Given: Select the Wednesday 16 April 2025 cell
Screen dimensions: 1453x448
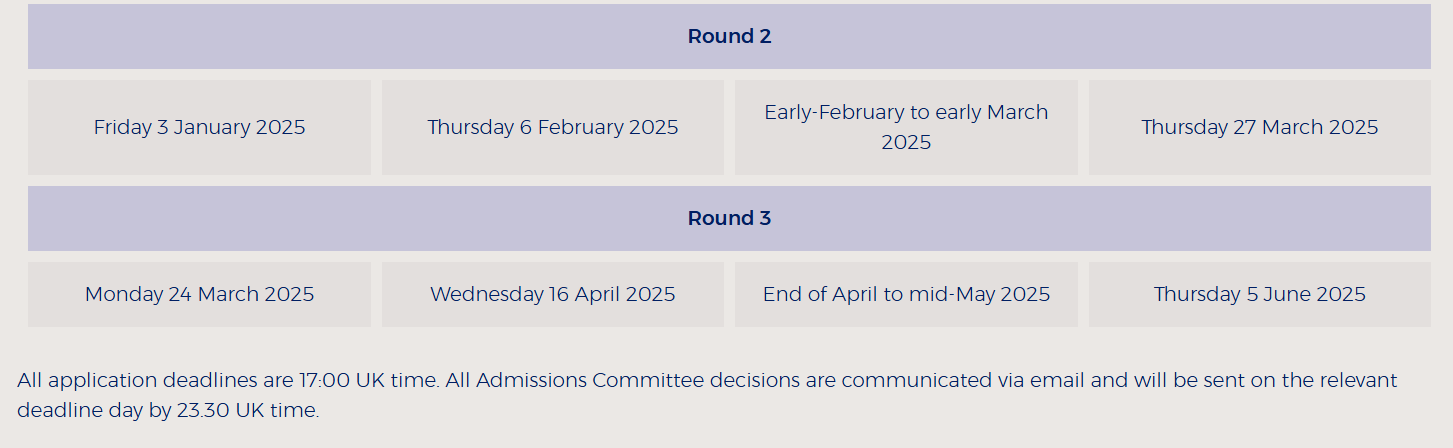Looking at the screenshot, I should (552, 295).
